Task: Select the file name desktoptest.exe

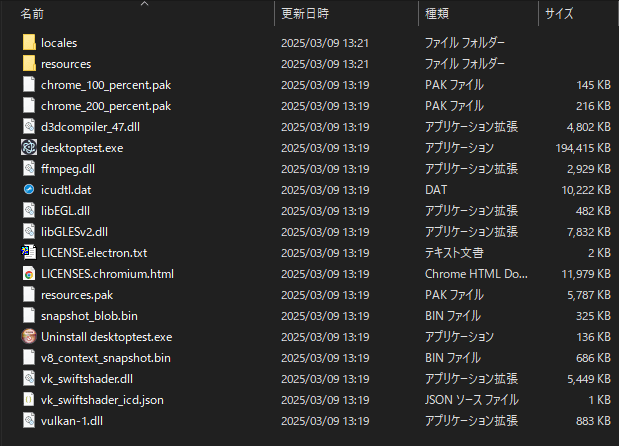Action: [82, 148]
